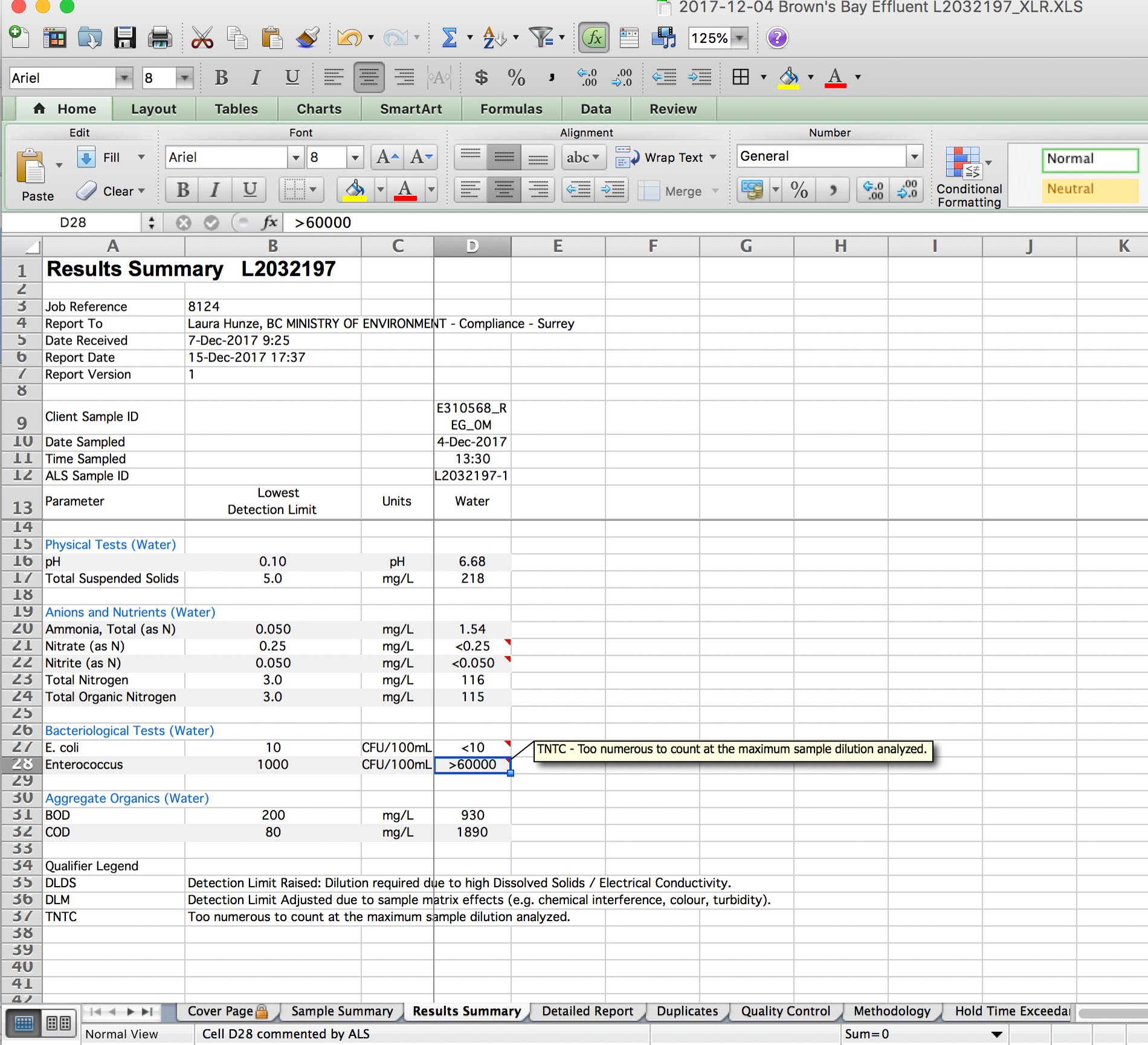Open the 125% zoom dropdown

coord(740,38)
